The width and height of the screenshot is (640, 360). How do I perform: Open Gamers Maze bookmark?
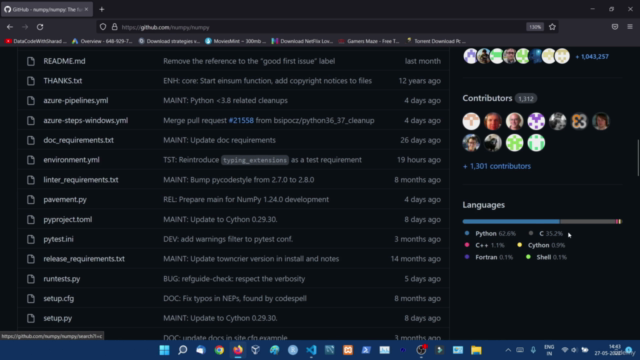point(369,41)
